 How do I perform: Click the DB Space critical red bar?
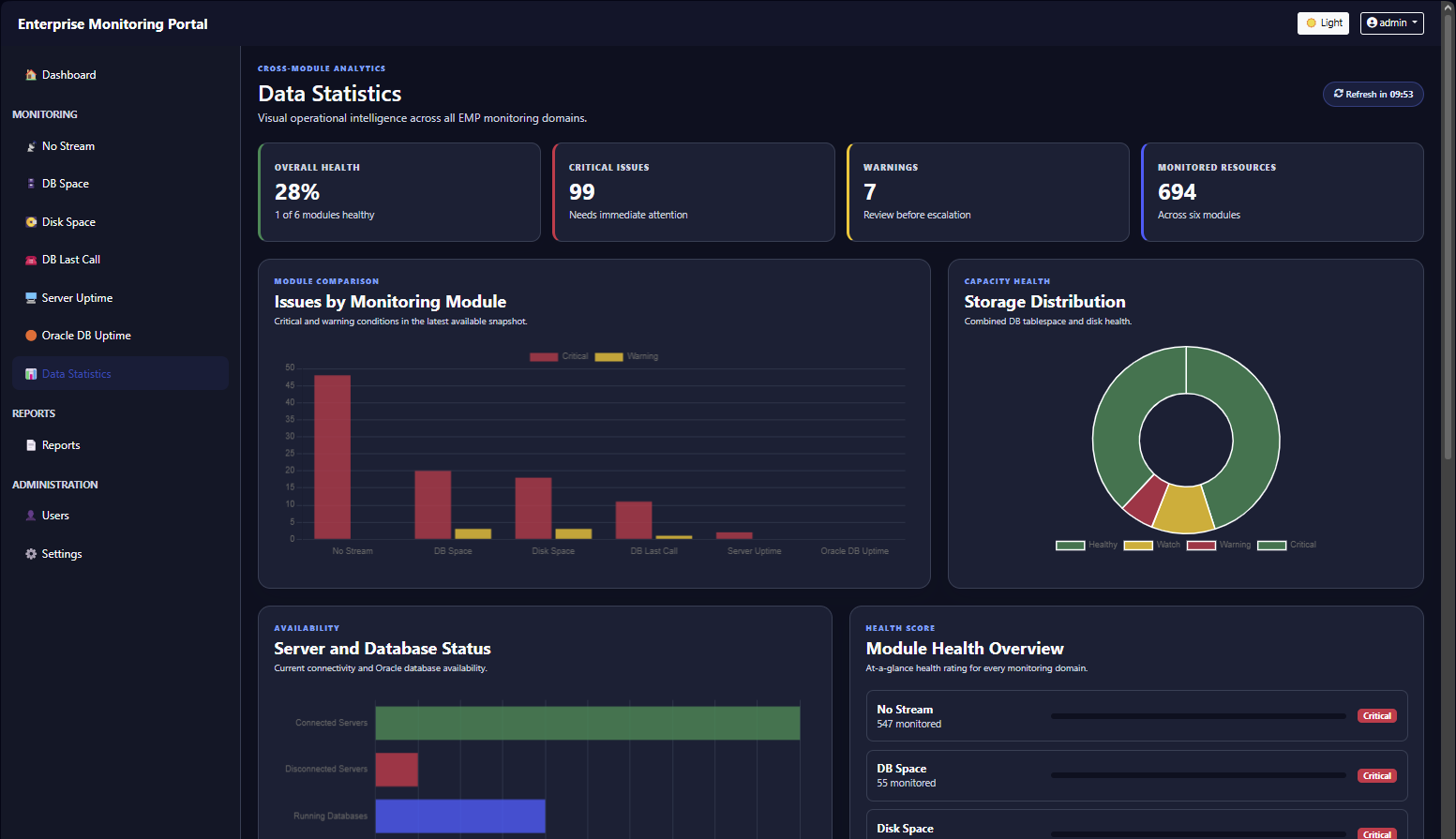click(x=433, y=504)
